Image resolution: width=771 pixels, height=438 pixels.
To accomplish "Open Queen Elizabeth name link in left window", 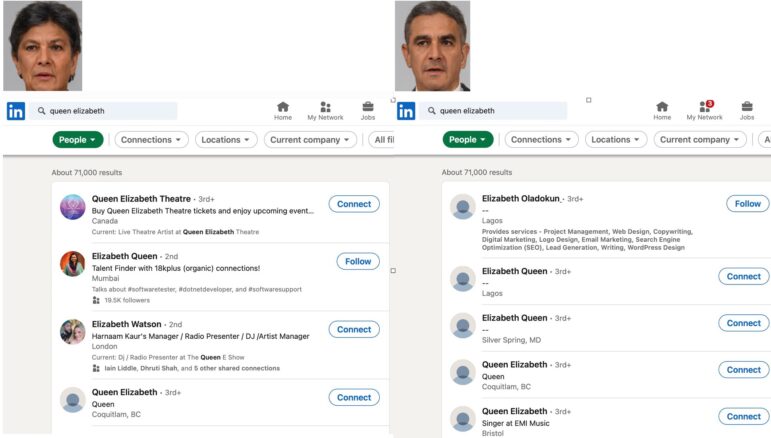I will click(x=124, y=392).
